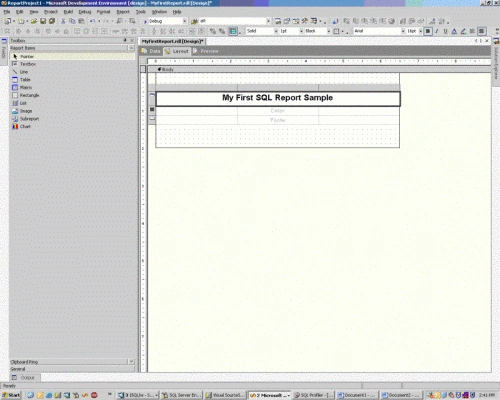Select the Detail row cell in table
This screenshot has height=400, width=500.
click(278, 111)
